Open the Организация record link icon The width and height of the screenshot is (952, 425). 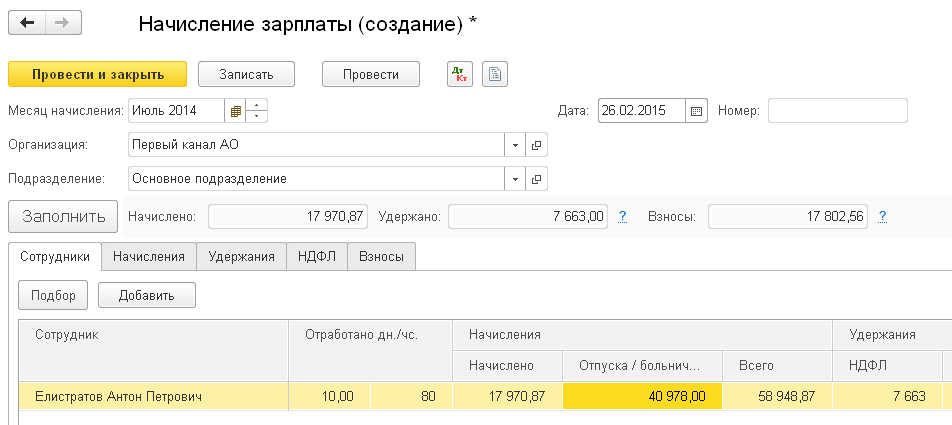pos(537,145)
